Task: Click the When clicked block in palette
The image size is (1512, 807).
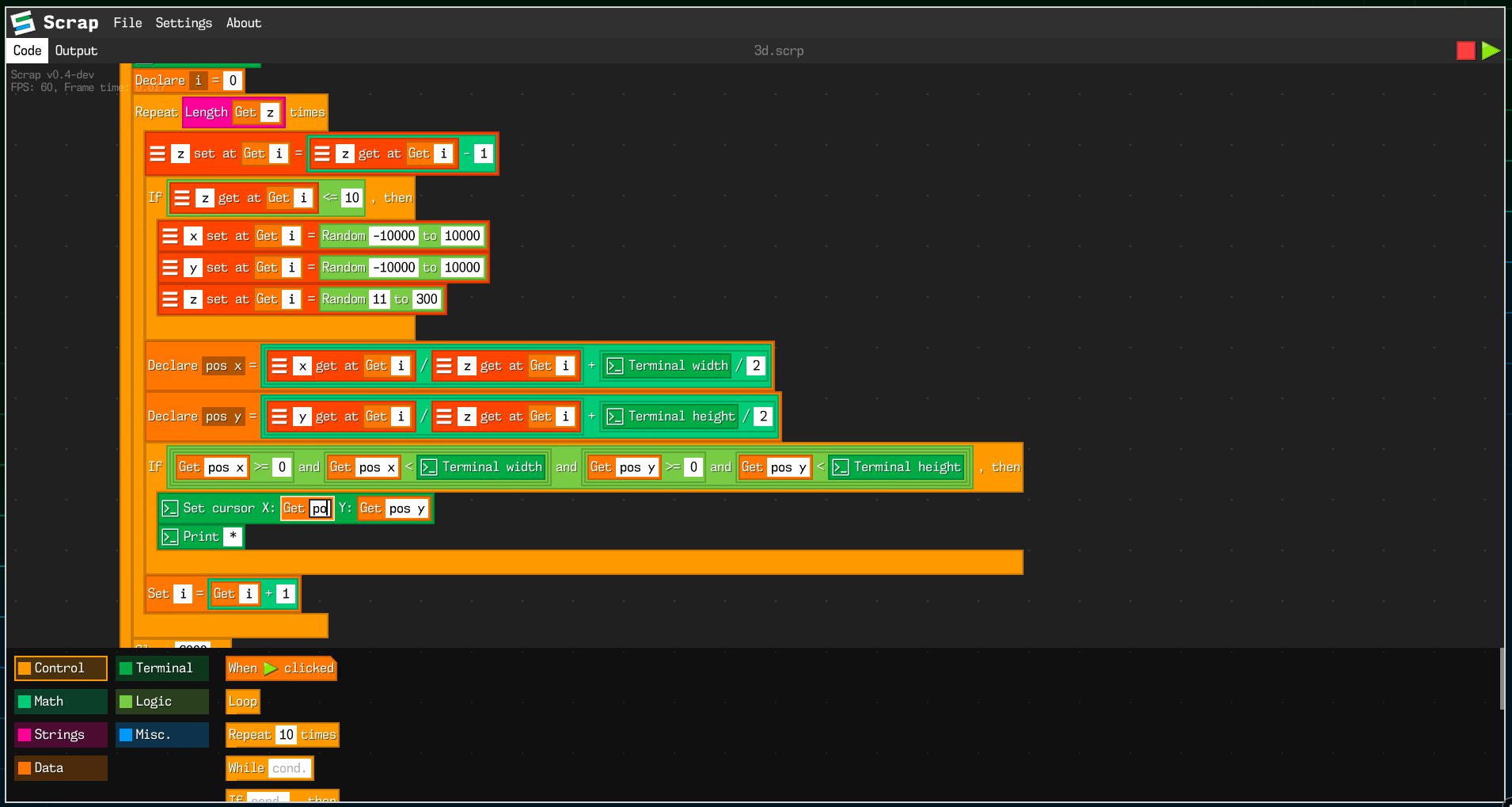Action: 279,668
